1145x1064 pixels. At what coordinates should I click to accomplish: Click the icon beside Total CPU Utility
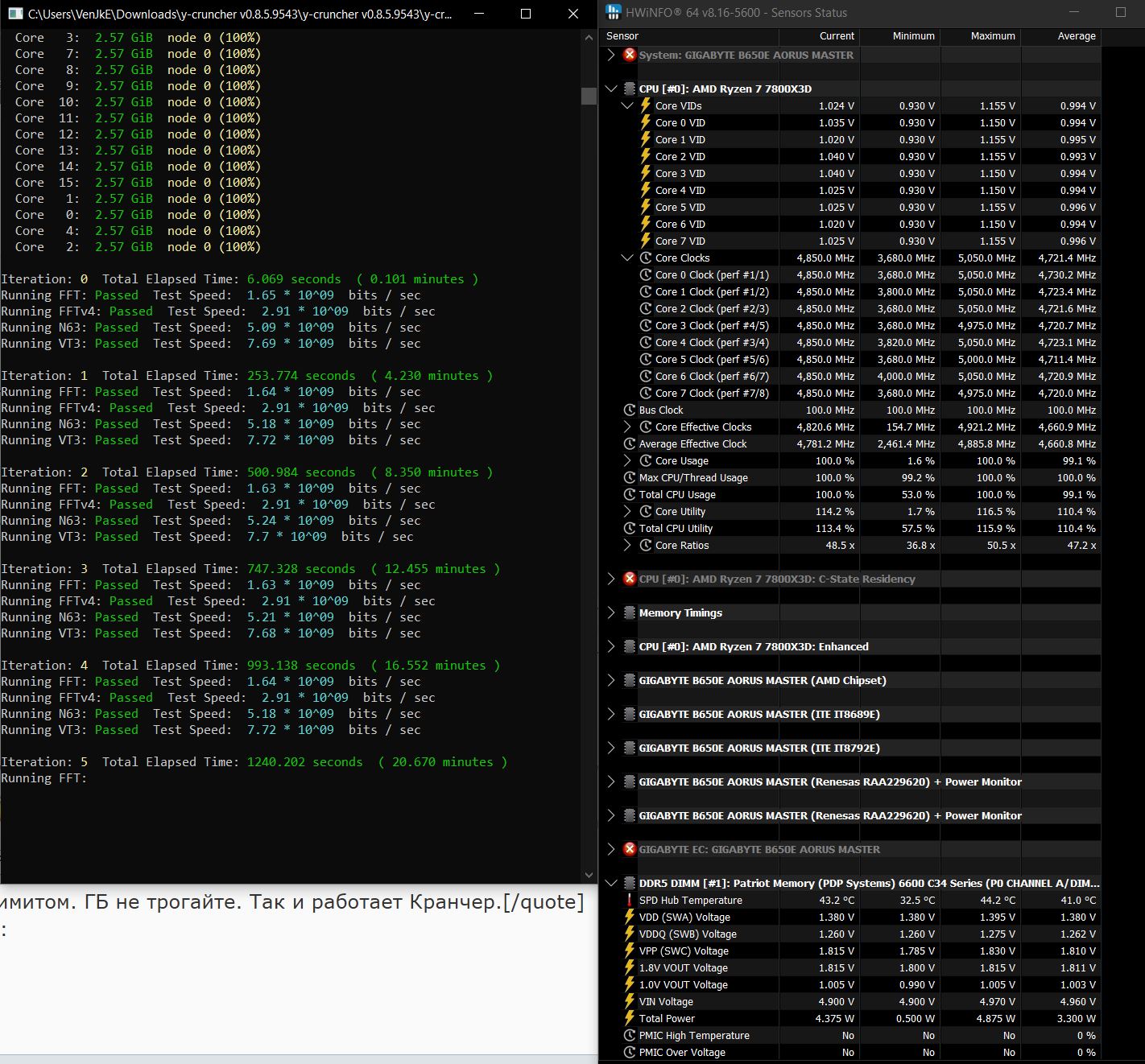pos(630,528)
